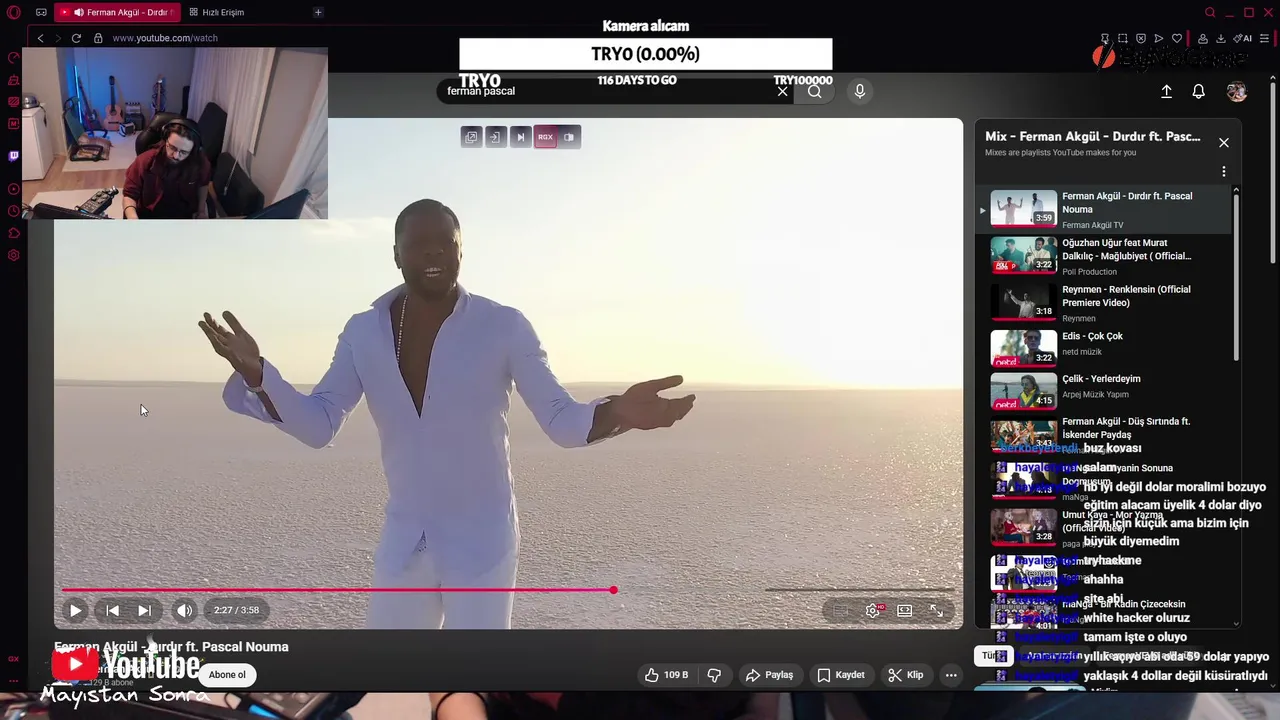
Task: Switch to the Hızlı Erişim tab
Action: pyautogui.click(x=217, y=12)
